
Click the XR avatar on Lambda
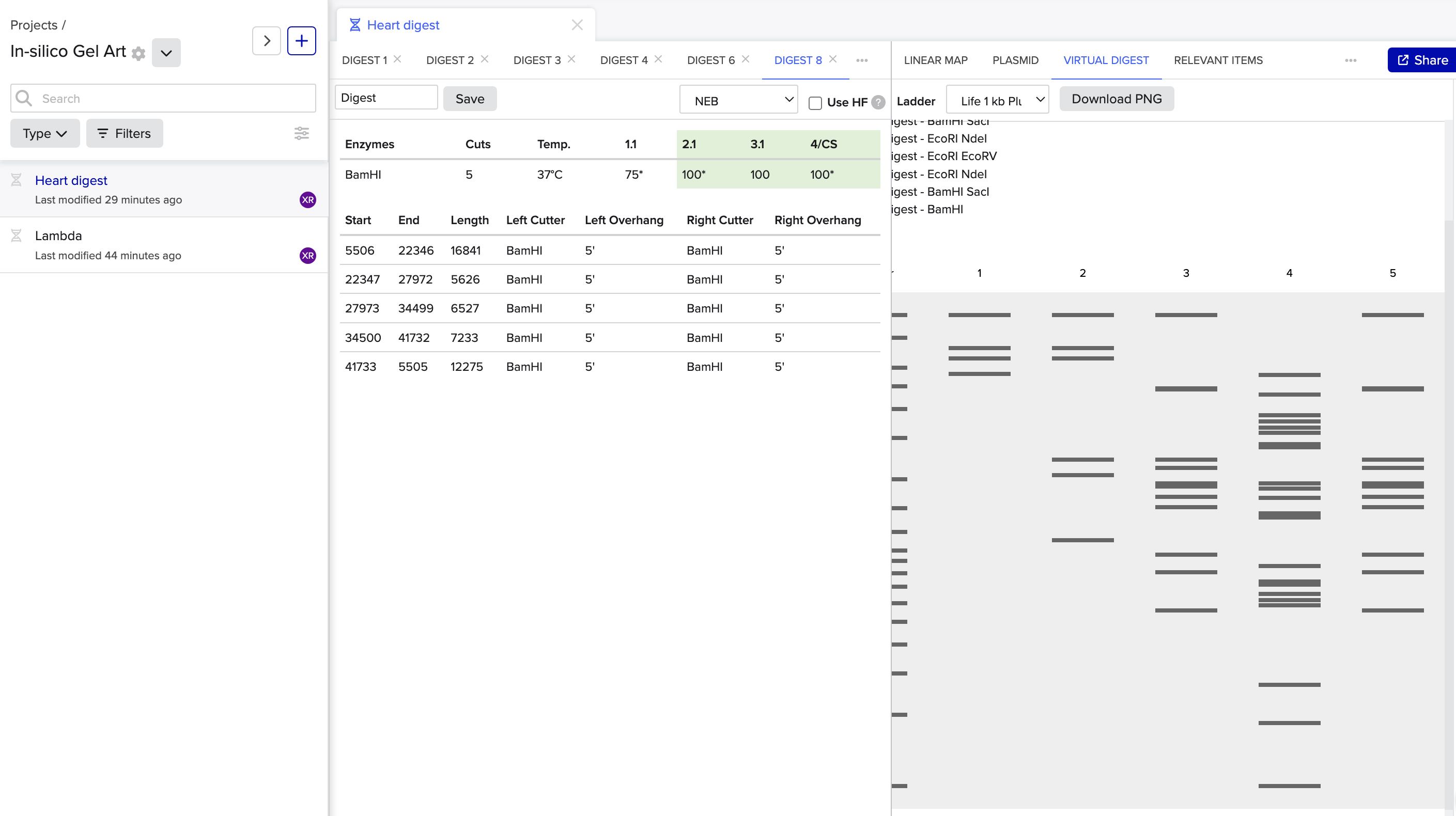click(x=307, y=256)
